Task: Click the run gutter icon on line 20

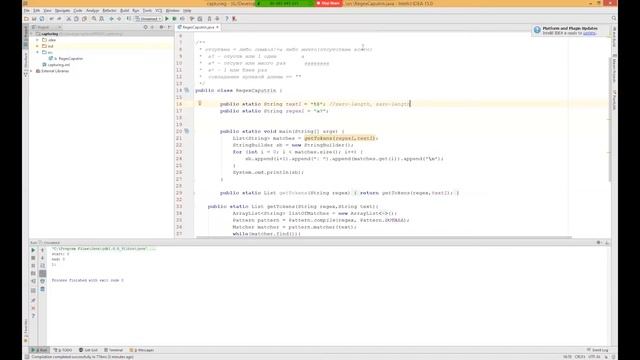Action: click(x=187, y=131)
